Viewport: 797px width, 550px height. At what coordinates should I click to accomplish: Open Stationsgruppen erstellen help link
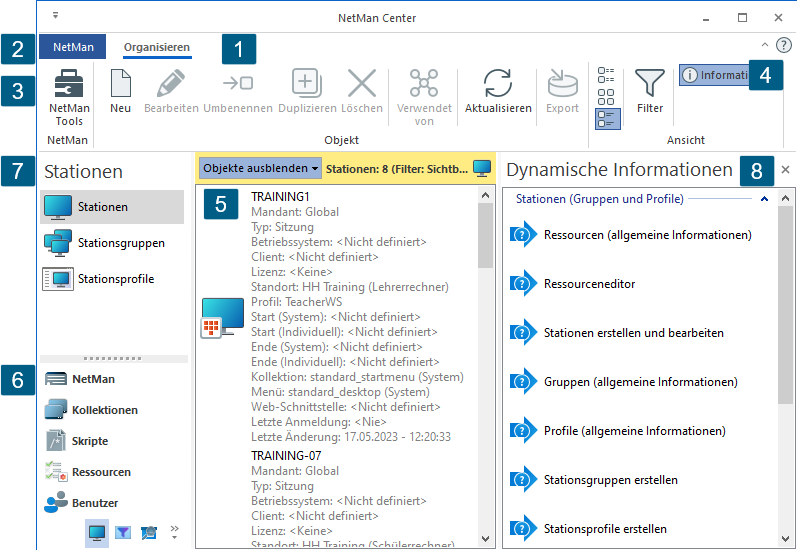tap(610, 480)
